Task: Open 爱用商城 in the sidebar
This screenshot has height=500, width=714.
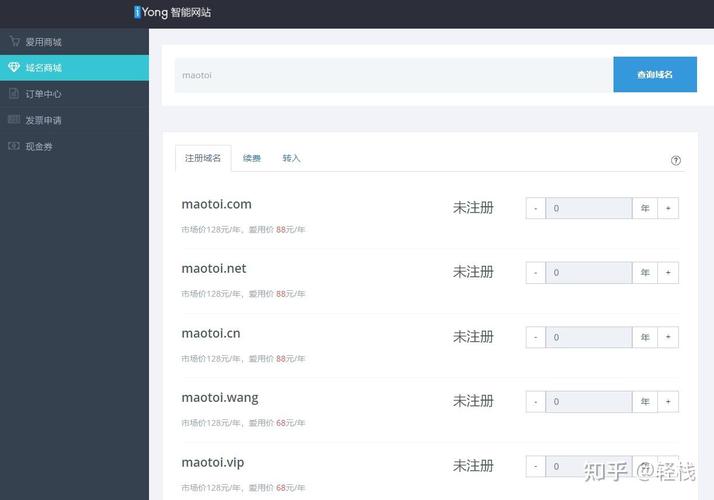Action: tap(74, 42)
